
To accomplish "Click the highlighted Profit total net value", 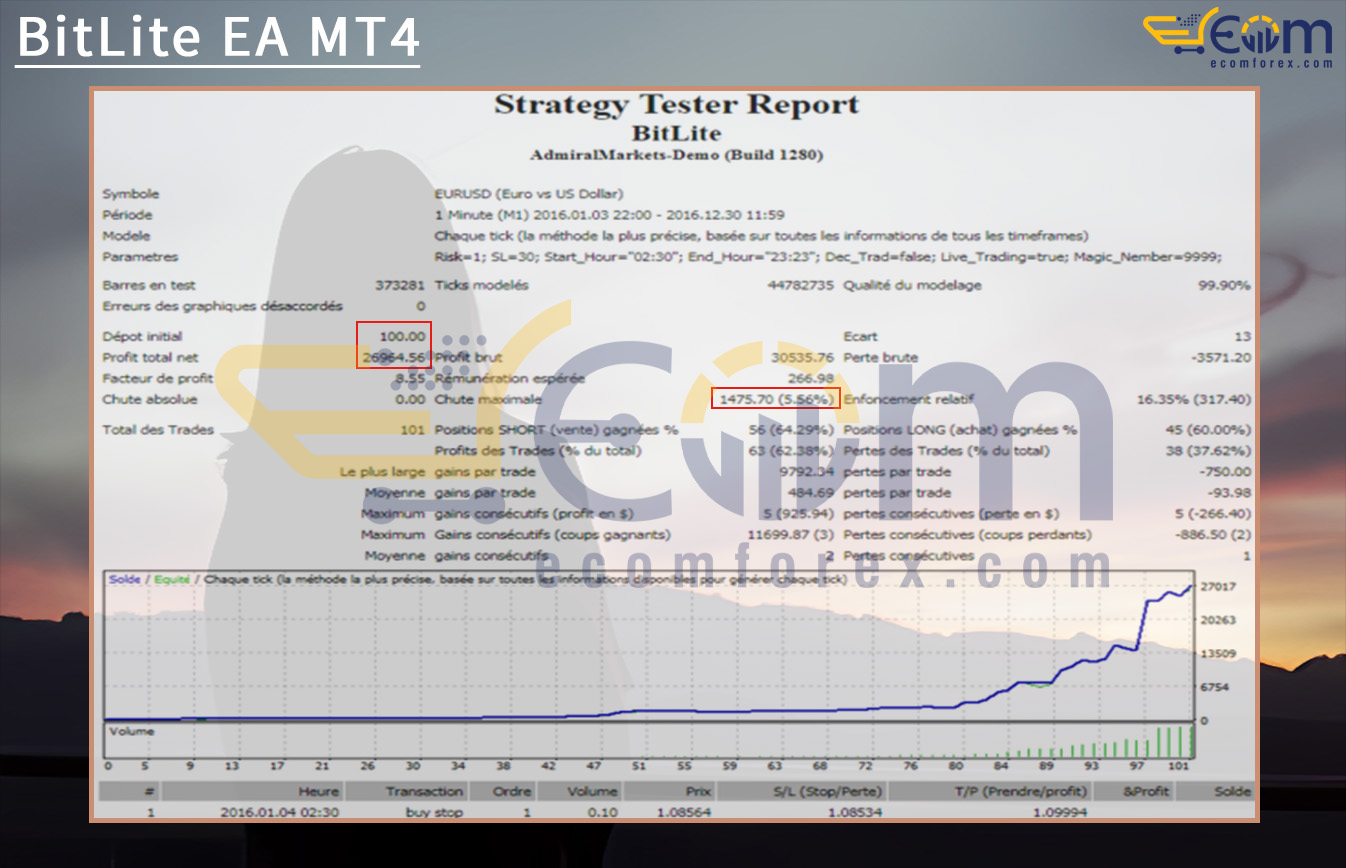I will tap(395, 357).
